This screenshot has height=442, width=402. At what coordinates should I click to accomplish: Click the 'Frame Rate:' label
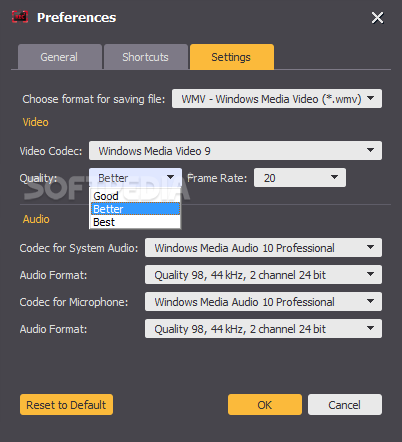click(x=217, y=178)
